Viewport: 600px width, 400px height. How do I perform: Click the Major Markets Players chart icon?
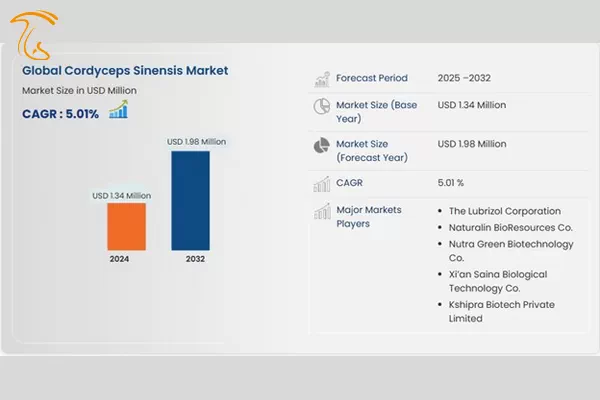(x=322, y=211)
